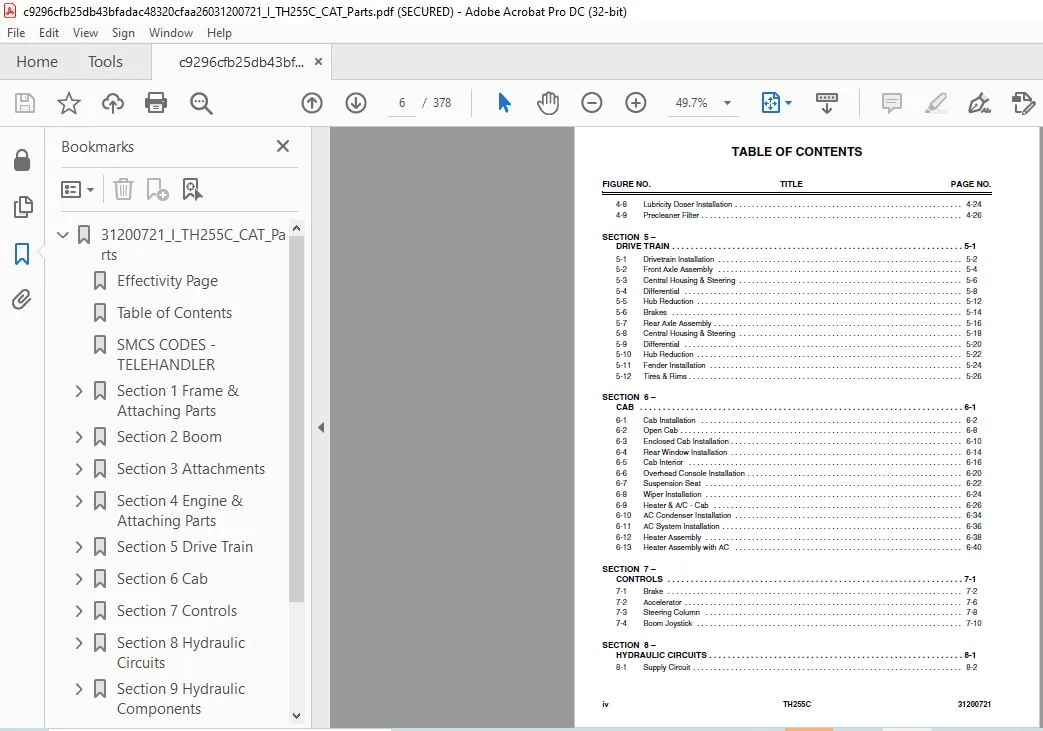Select the c9296cfb25db43bf document tab

(x=241, y=62)
